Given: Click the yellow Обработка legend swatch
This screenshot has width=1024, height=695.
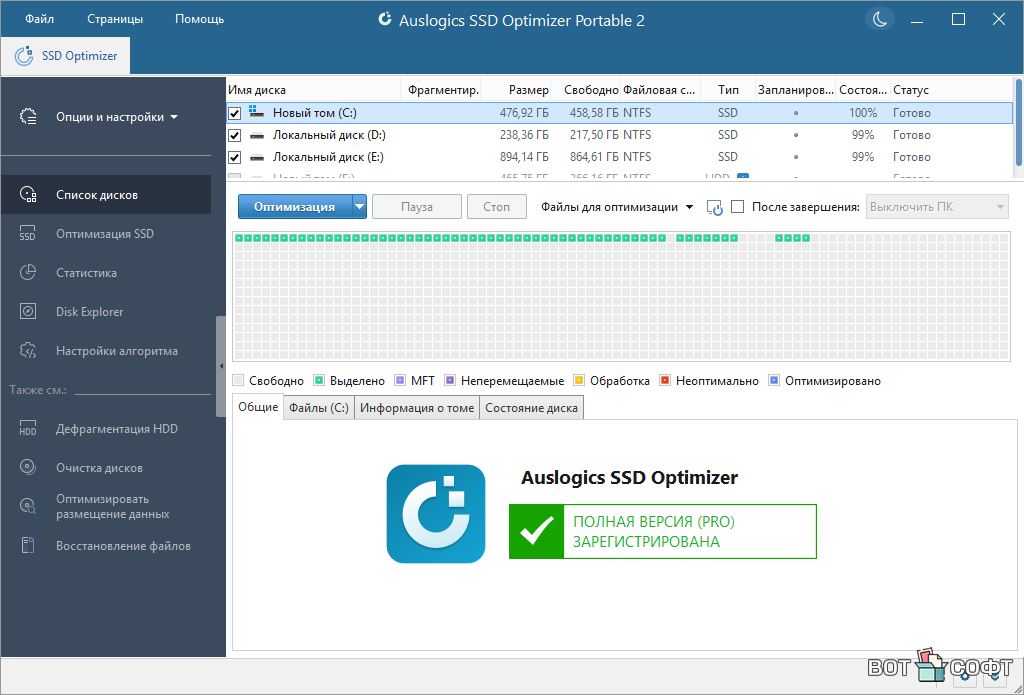Looking at the screenshot, I should point(579,380).
